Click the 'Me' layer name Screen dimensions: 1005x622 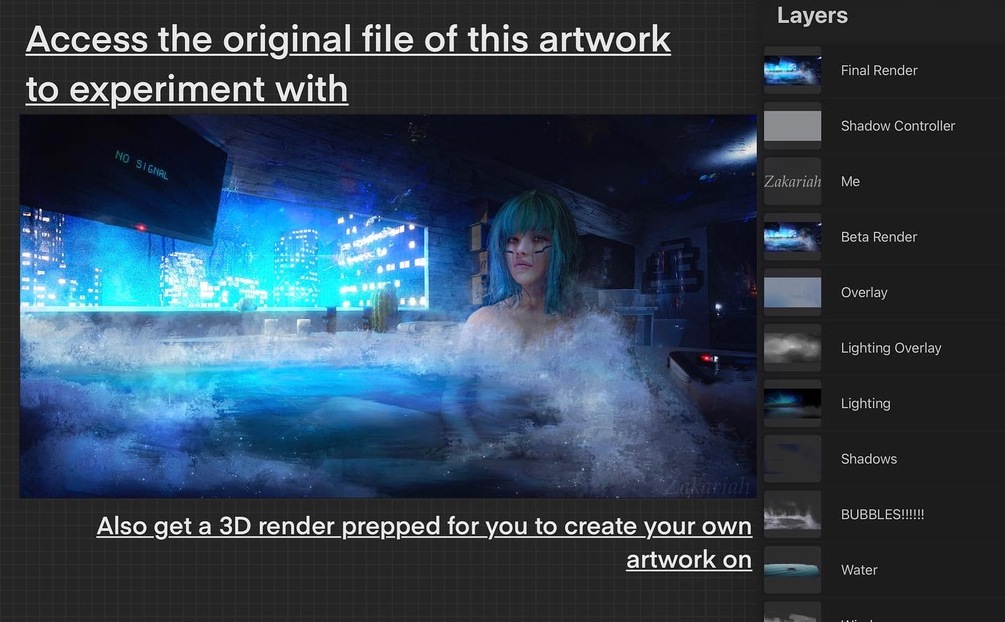(850, 181)
